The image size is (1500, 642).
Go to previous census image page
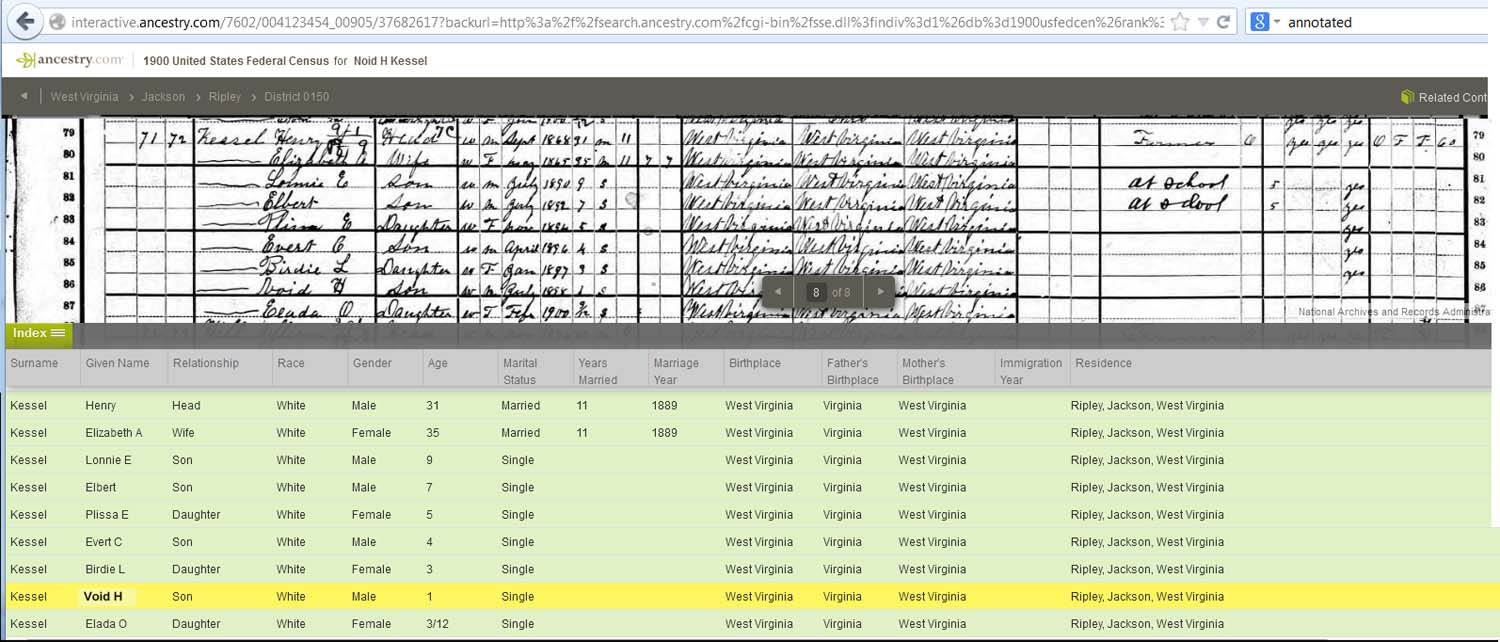click(779, 292)
